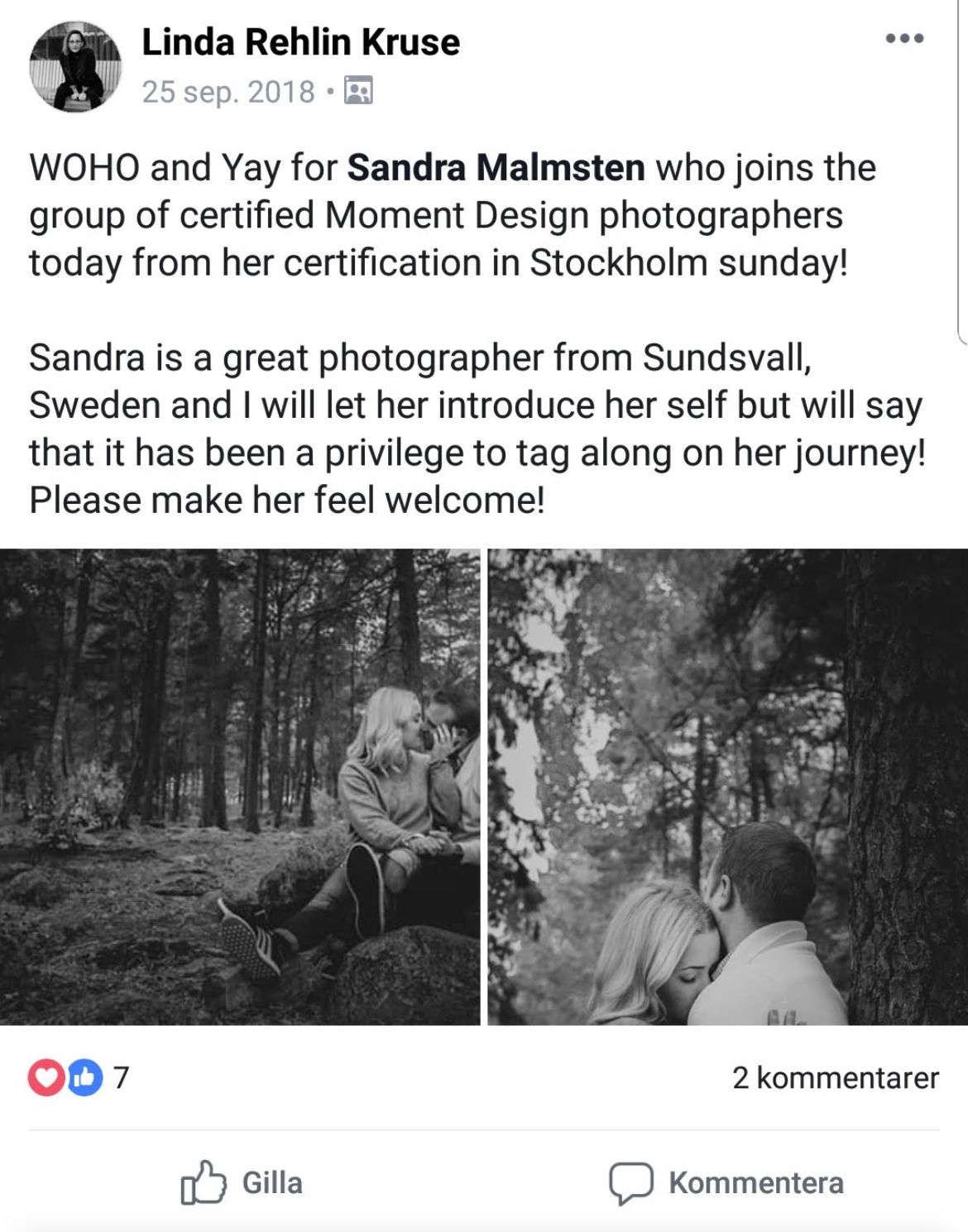Viewport: 968px width, 1232px height.
Task: Like the post with the Gilla button
Action: pos(242,1182)
